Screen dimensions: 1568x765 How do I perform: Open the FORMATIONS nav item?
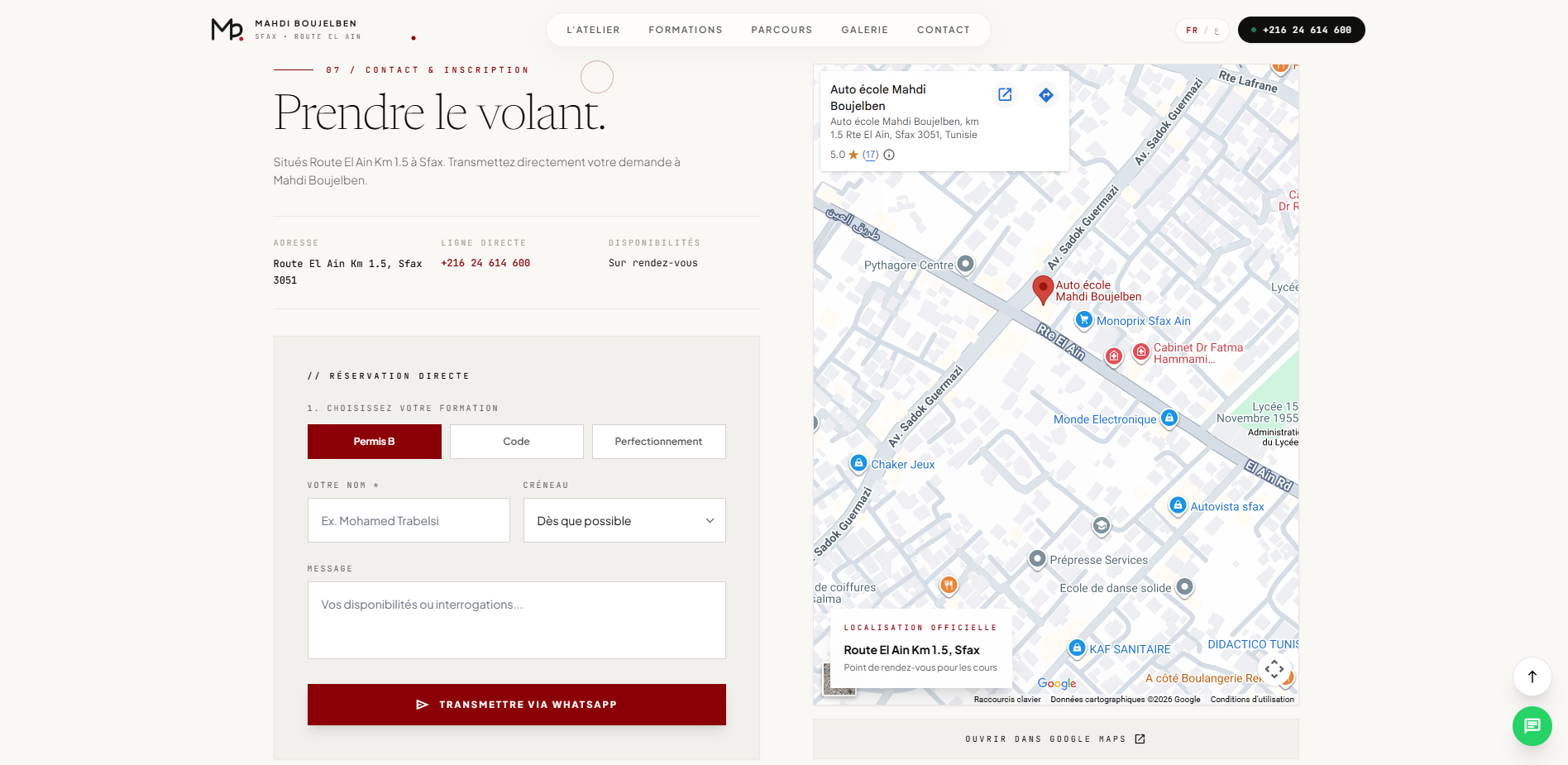pyautogui.click(x=686, y=30)
